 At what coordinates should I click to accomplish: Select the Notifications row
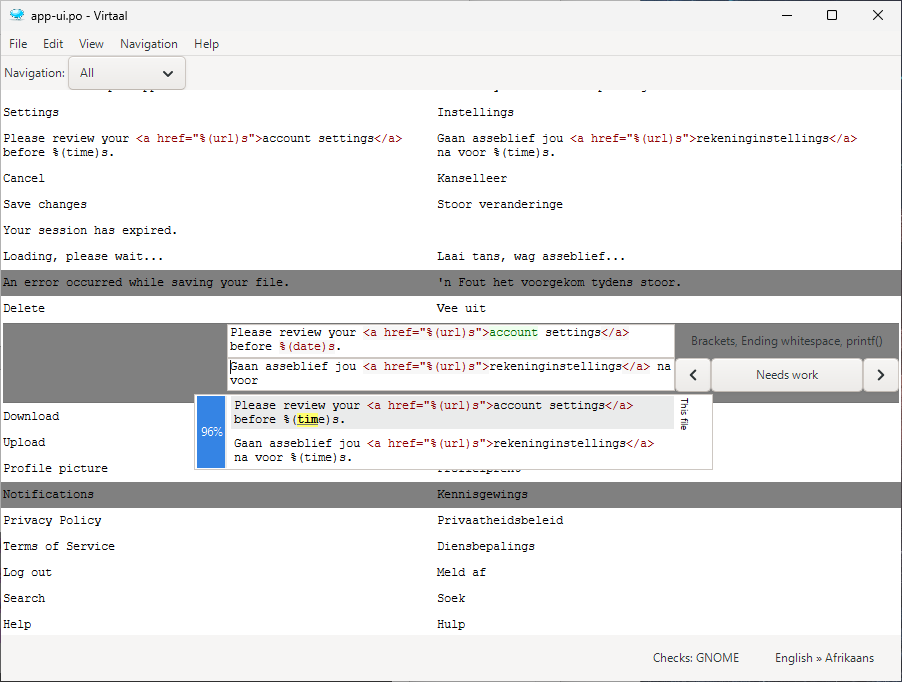(451, 495)
